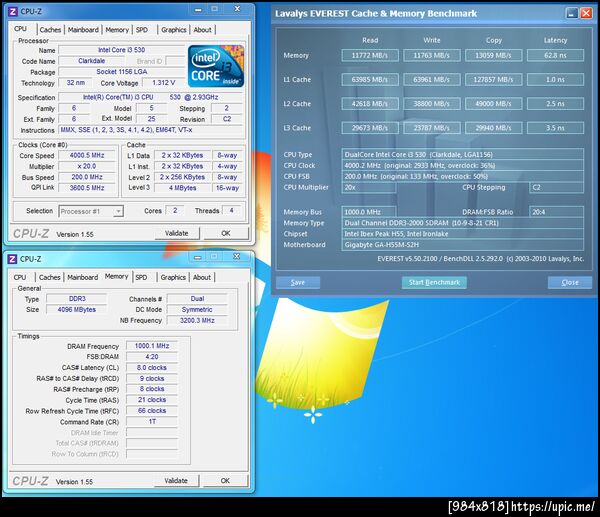
Task: Click memory Size value 4096 MBytes
Action: (77, 310)
